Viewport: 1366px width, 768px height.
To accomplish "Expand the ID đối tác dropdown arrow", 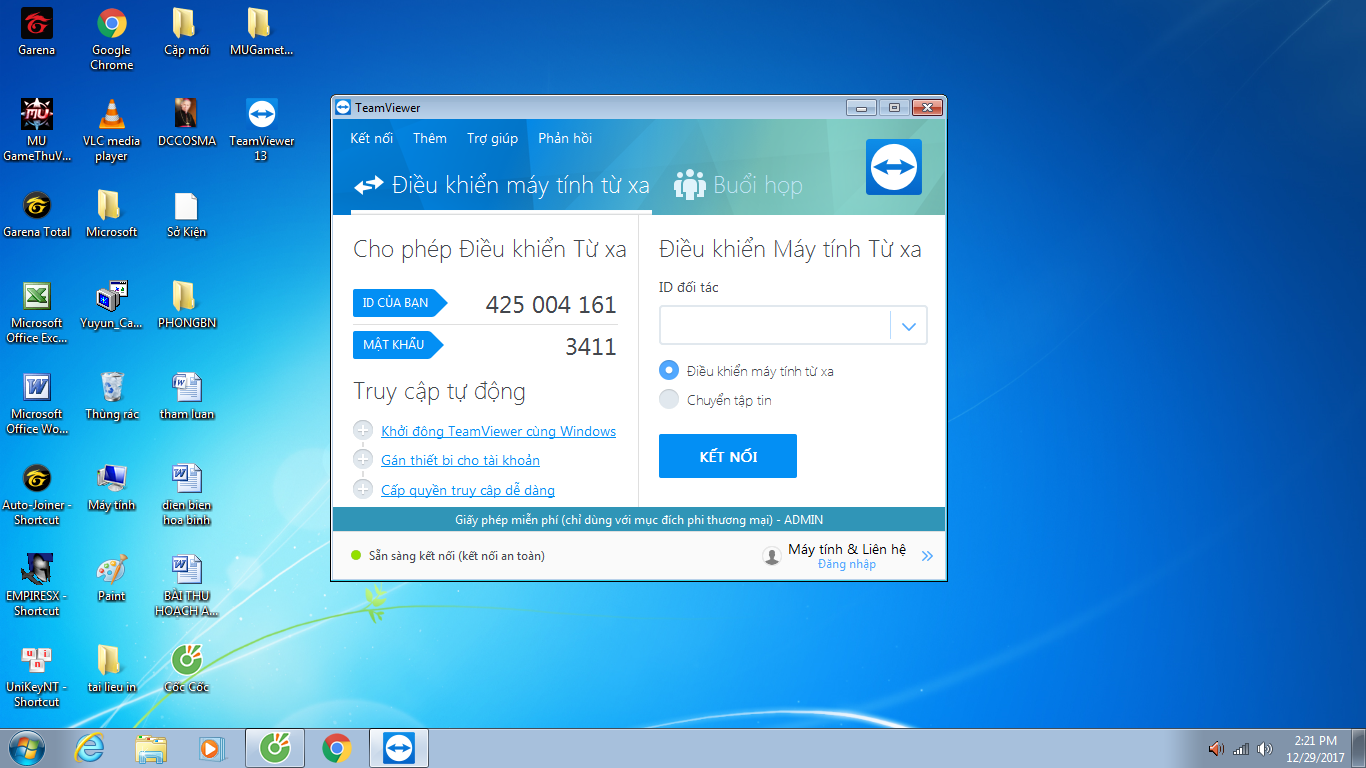I will pyautogui.click(x=909, y=326).
